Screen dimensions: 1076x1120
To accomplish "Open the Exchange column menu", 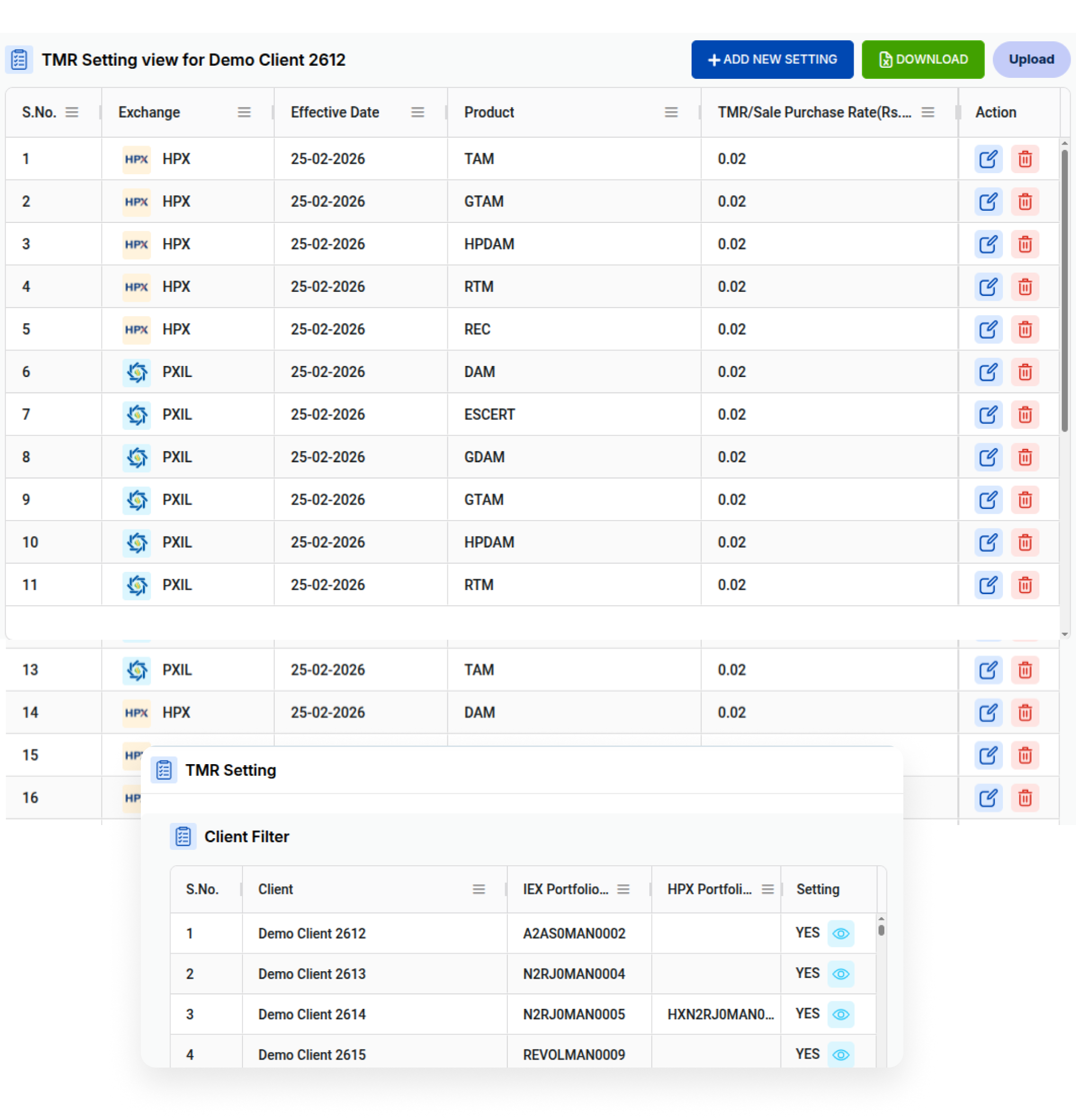I will 245,112.
